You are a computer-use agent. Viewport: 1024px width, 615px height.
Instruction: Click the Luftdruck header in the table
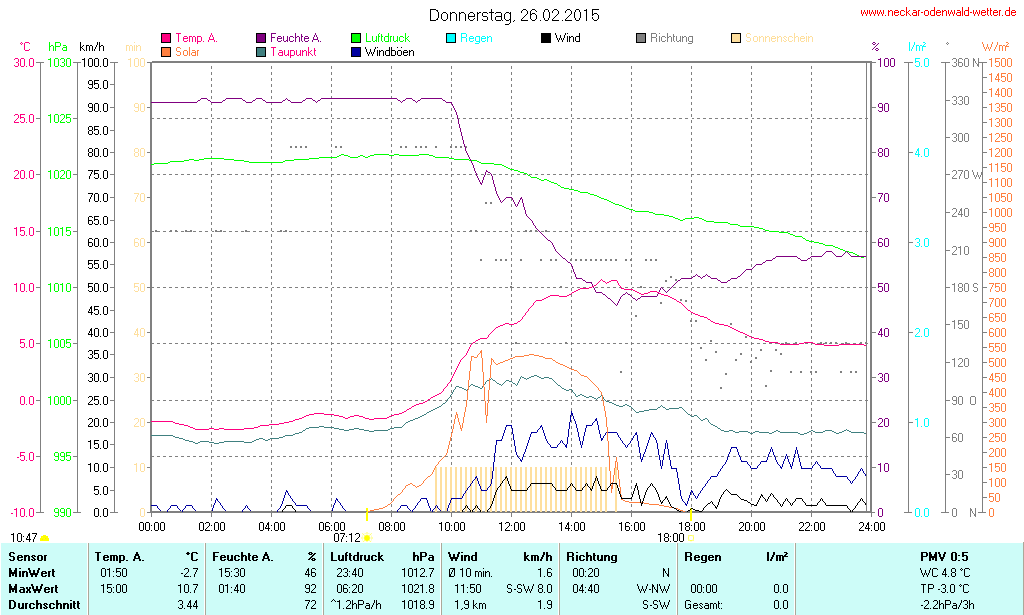(357, 556)
